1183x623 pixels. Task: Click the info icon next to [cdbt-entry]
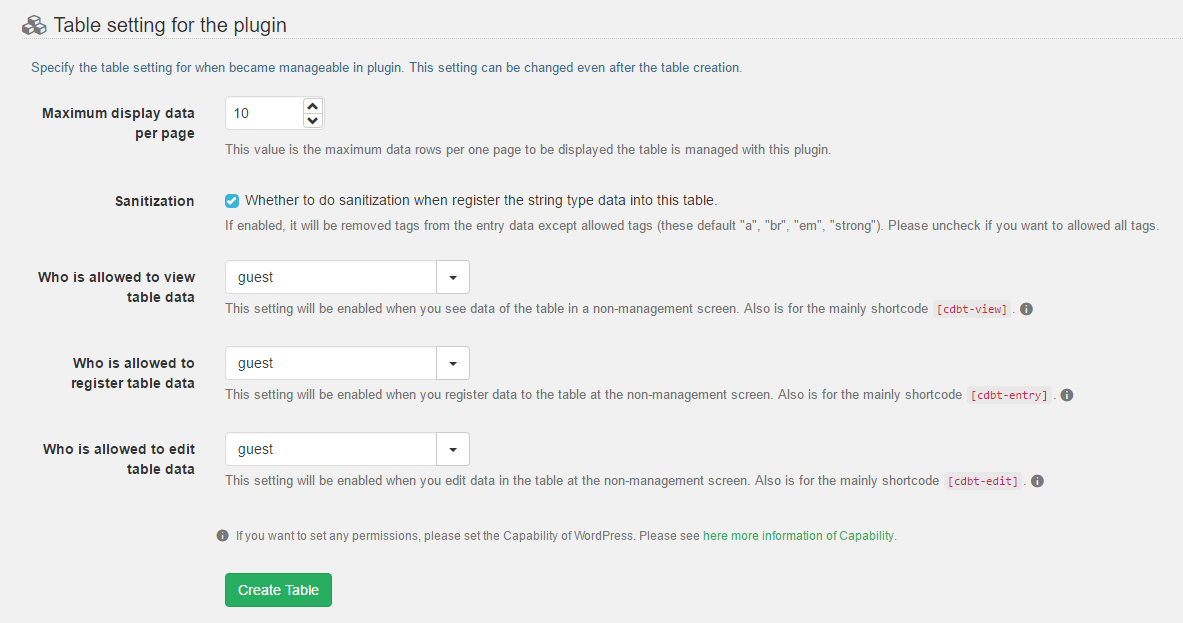[x=1067, y=395]
